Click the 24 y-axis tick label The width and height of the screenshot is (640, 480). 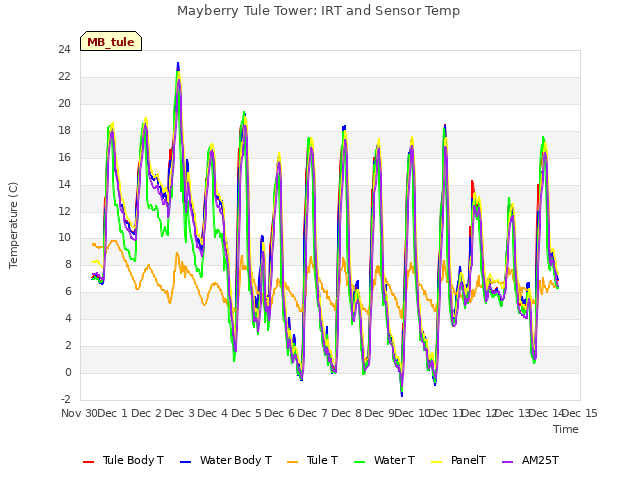[x=64, y=50]
